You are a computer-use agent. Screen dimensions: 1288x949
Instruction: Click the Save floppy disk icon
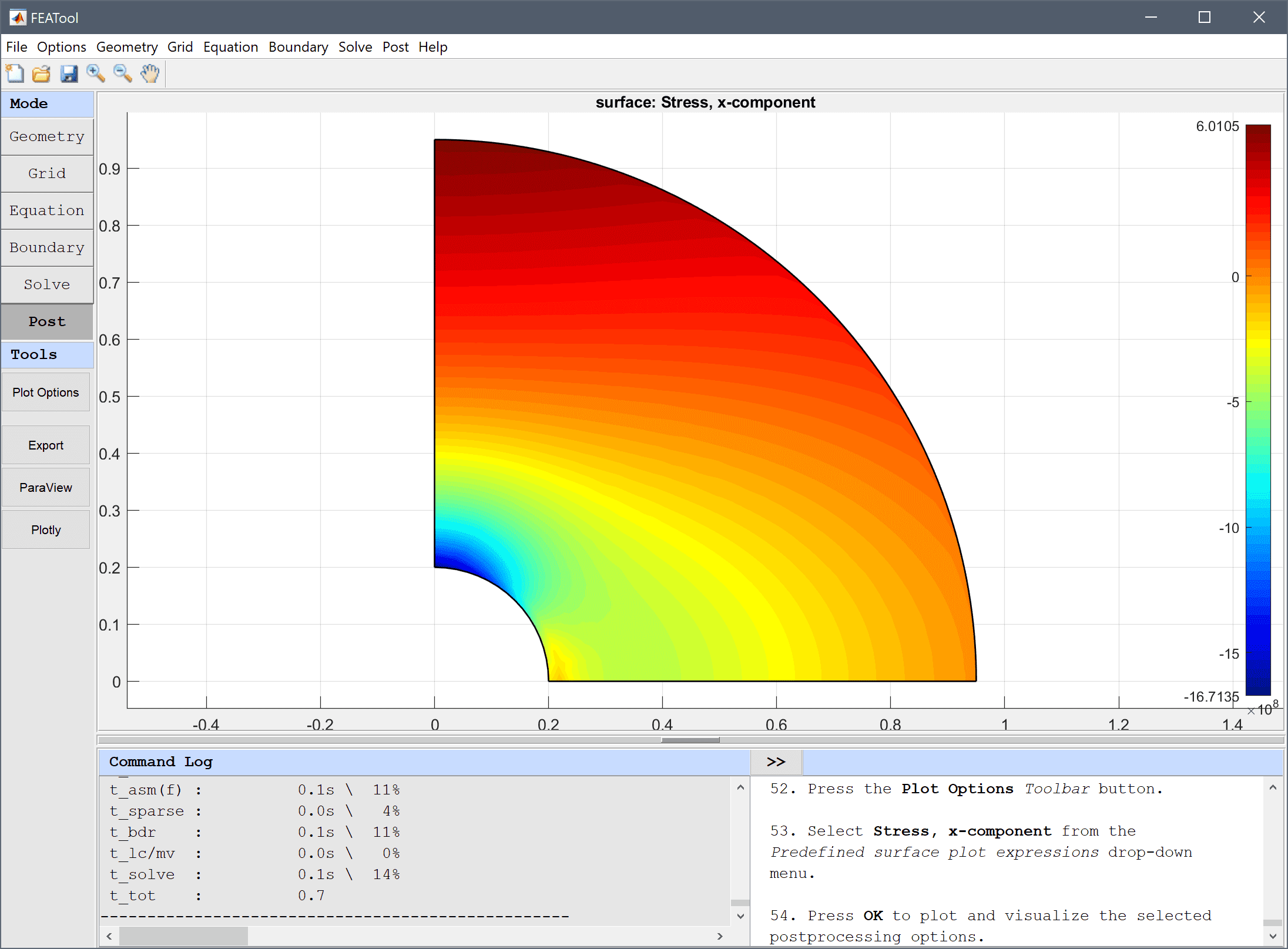point(69,74)
